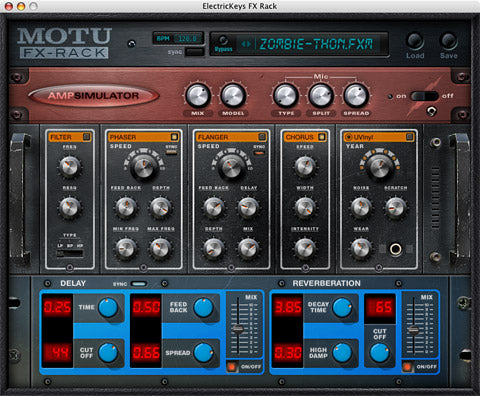Adjust the Chorus SPEED knob
This screenshot has width=480, height=396.
click(305, 166)
